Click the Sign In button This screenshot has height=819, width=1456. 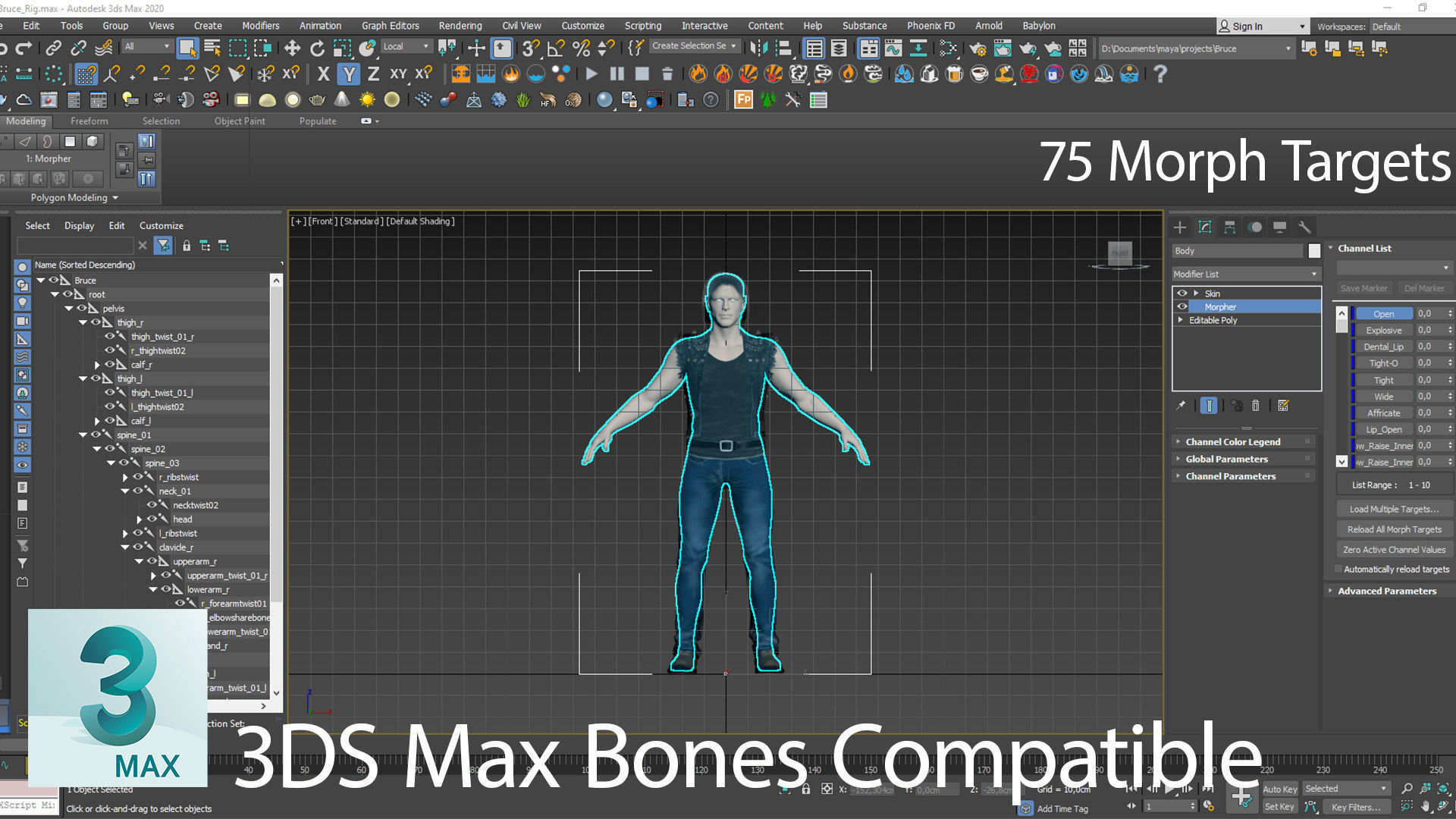click(x=1261, y=27)
